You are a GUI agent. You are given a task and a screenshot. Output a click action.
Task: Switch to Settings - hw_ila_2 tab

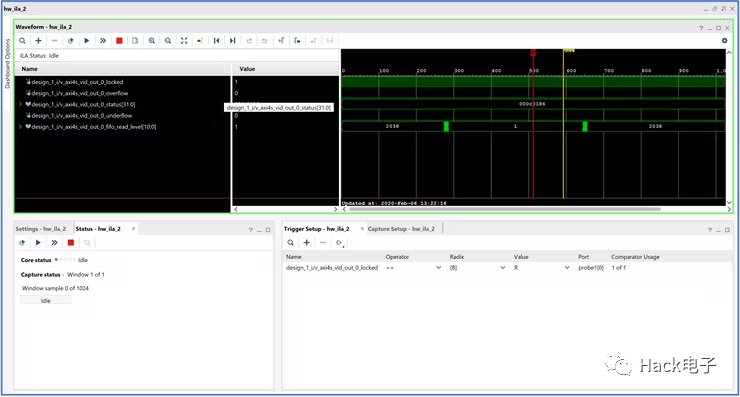(41, 229)
